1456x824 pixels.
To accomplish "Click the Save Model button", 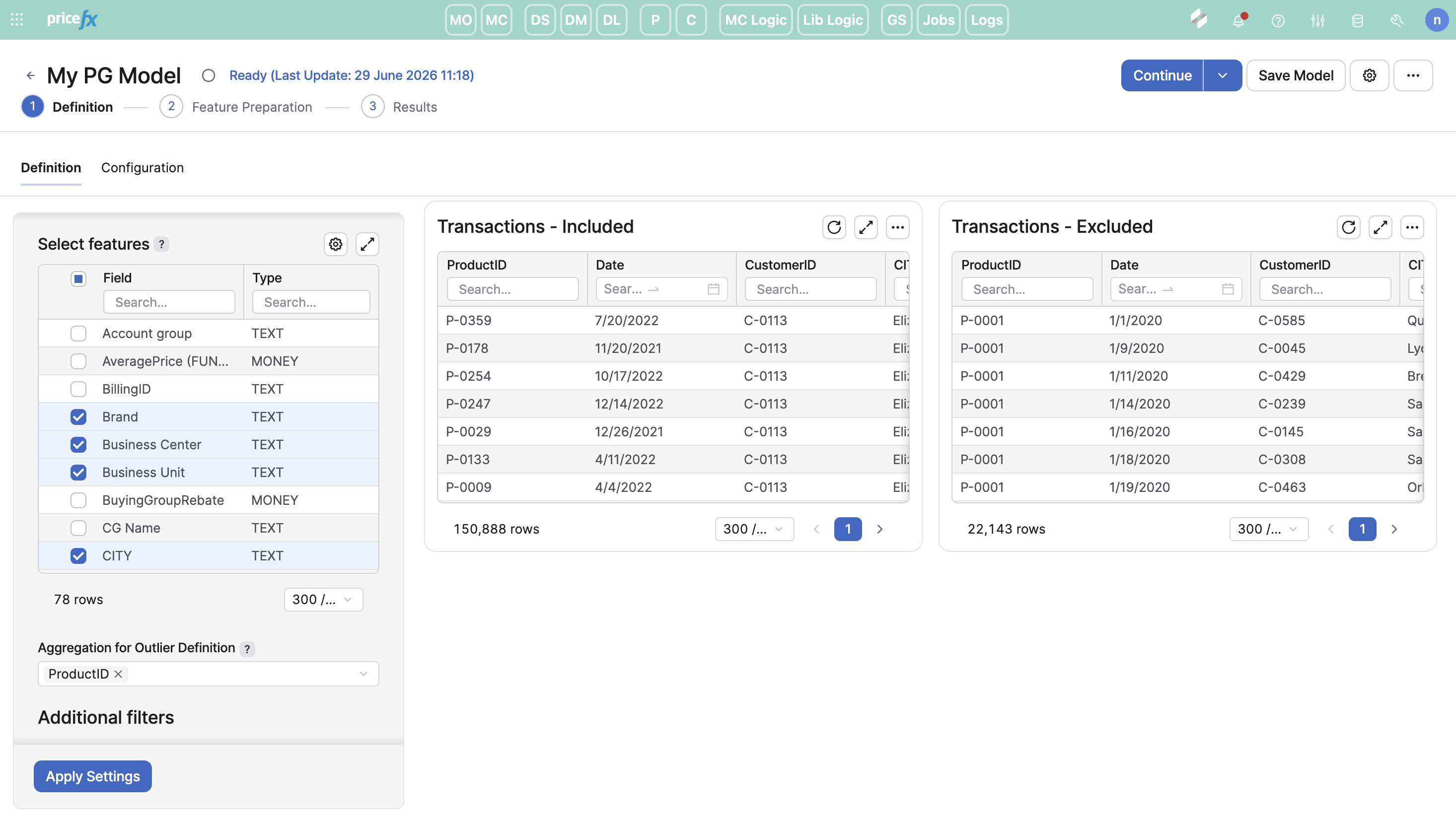I will [1296, 75].
